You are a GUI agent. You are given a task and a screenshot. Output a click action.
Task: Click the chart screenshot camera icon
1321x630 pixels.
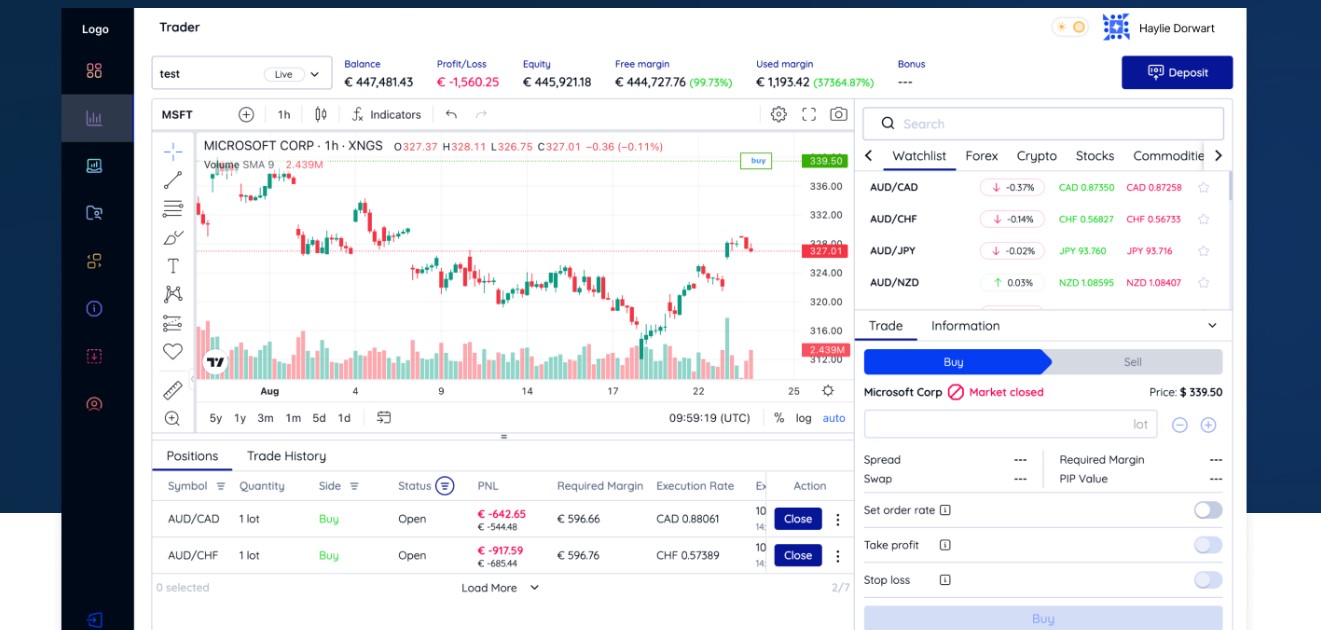pos(838,114)
